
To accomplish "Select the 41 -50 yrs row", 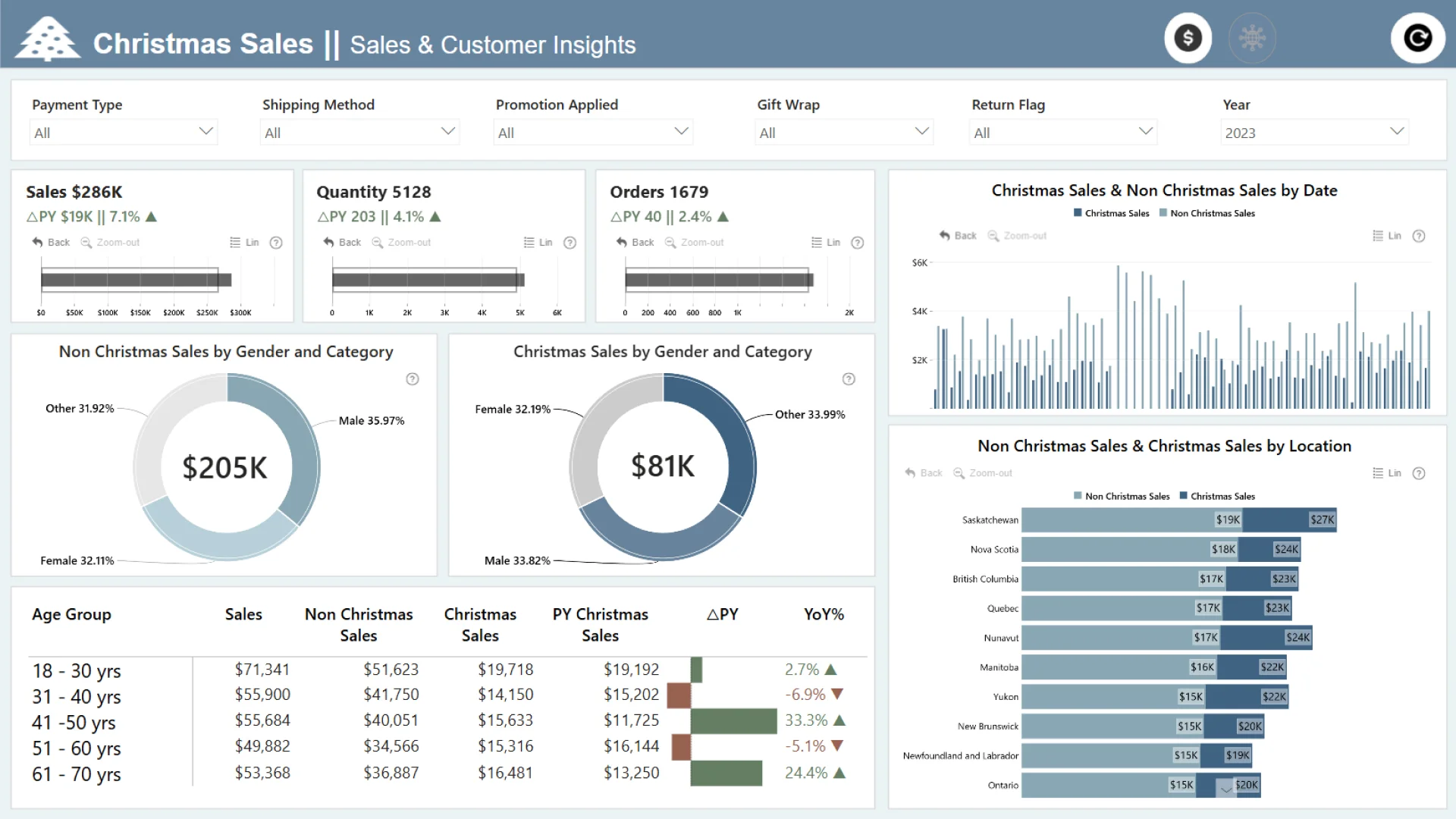I will click(x=447, y=721).
